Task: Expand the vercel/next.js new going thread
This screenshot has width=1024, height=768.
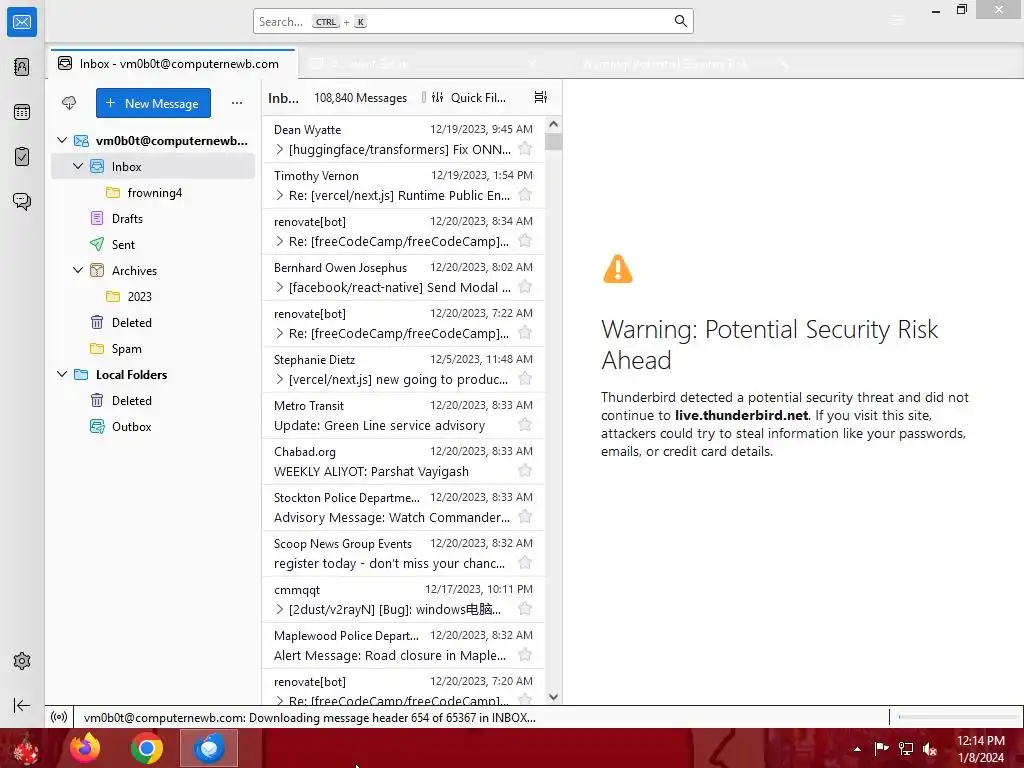Action: tap(280, 379)
